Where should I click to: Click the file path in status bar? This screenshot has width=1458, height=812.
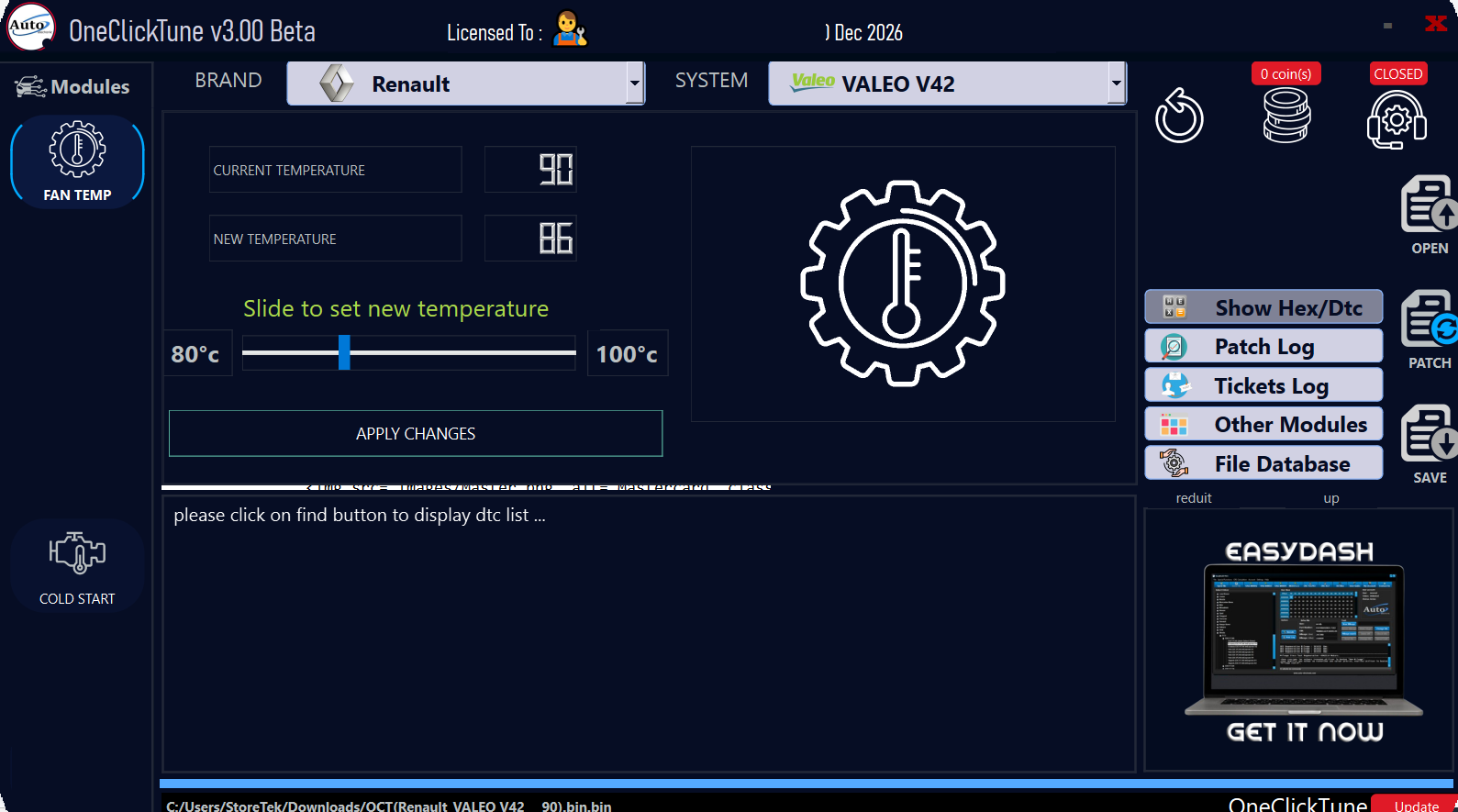pyautogui.click(x=389, y=806)
